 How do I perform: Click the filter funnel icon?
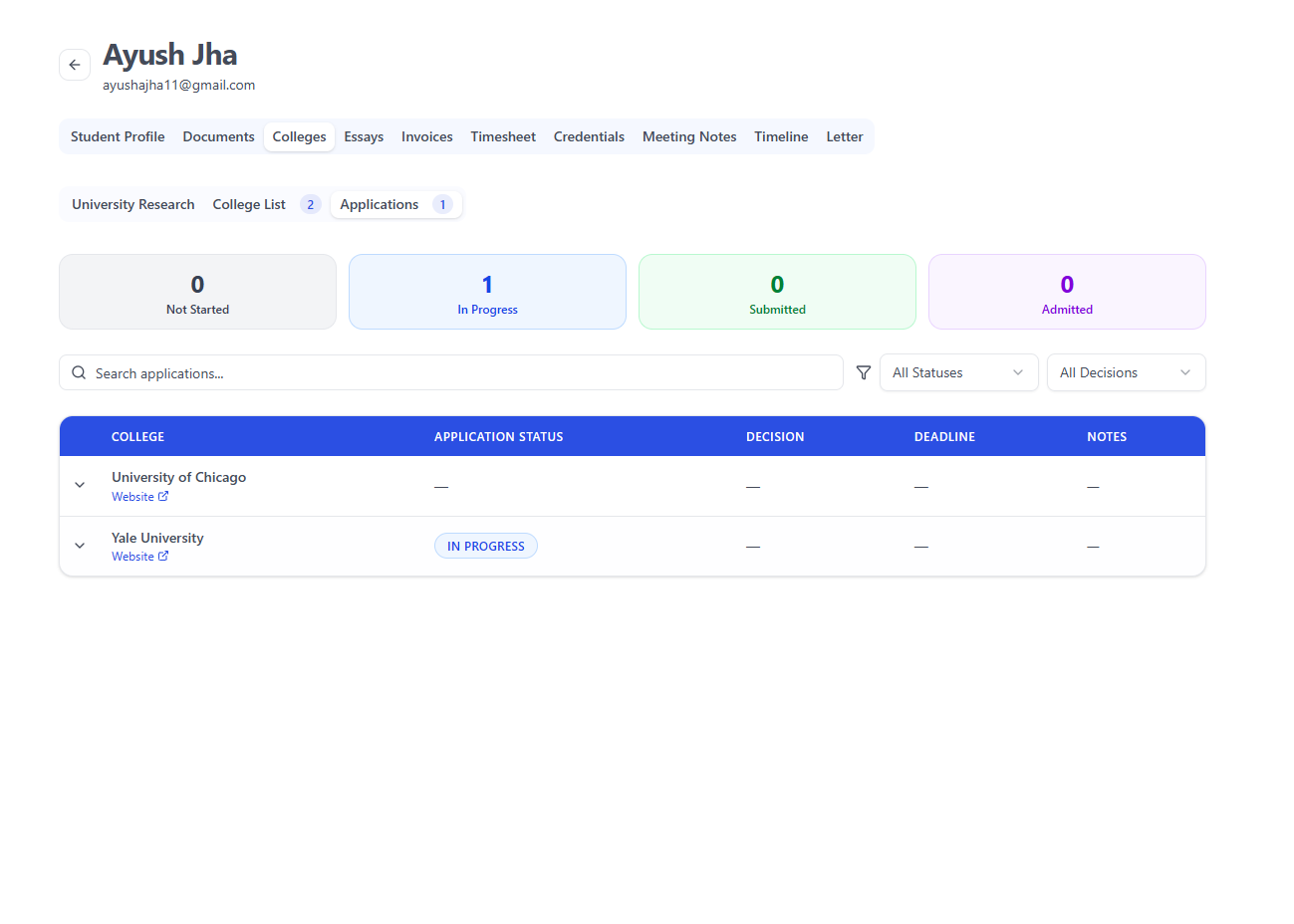coord(864,372)
